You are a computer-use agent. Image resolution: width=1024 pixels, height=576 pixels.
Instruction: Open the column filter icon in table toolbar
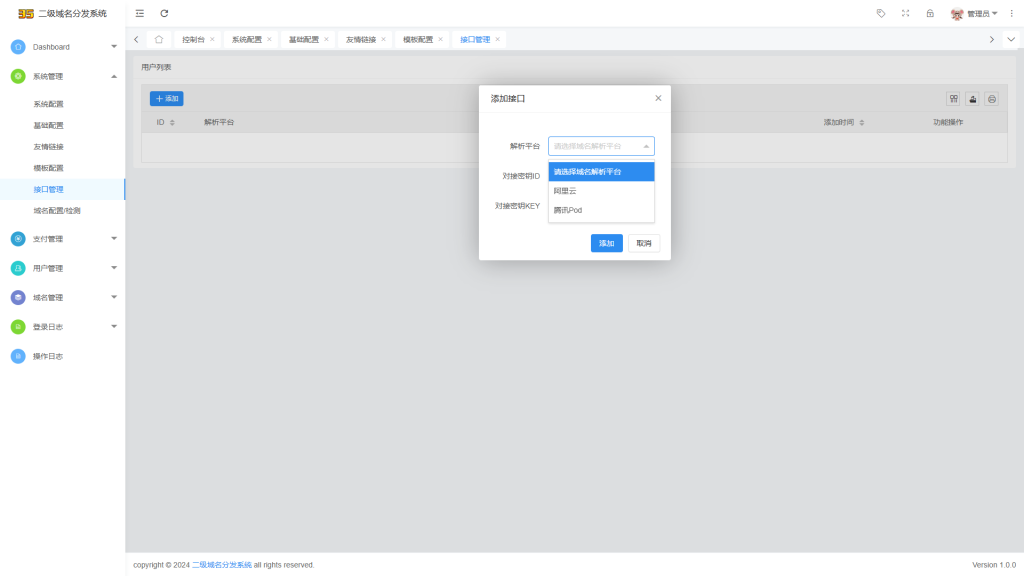(953, 99)
